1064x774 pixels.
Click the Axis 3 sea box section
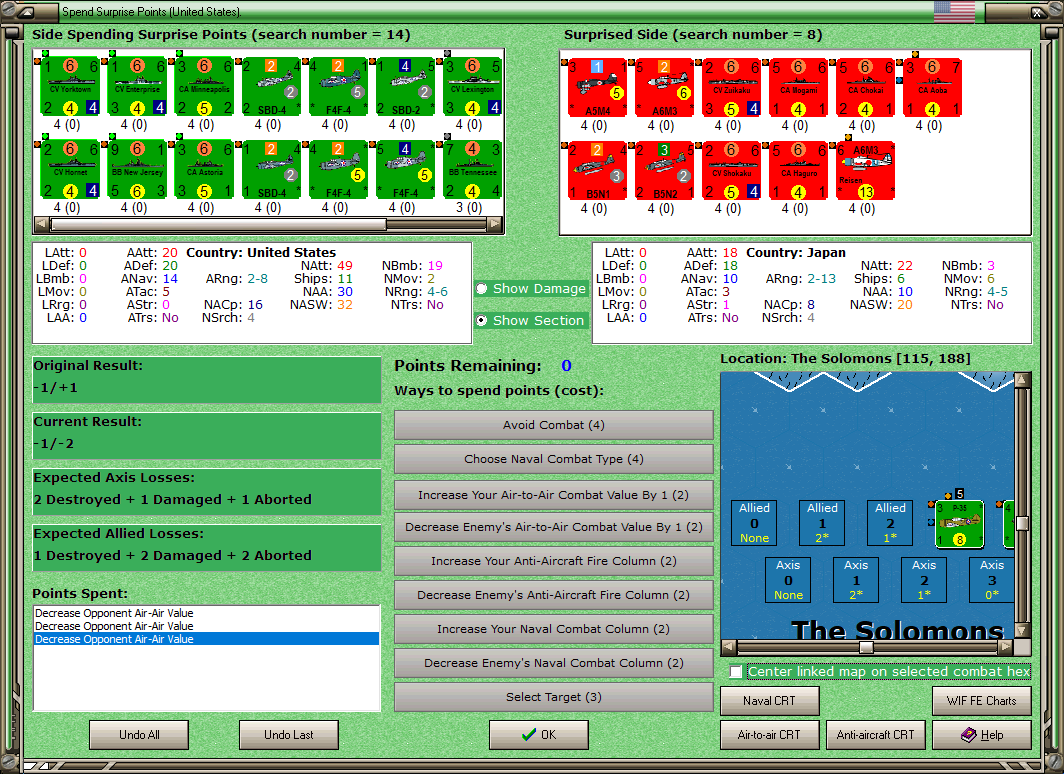[991, 580]
